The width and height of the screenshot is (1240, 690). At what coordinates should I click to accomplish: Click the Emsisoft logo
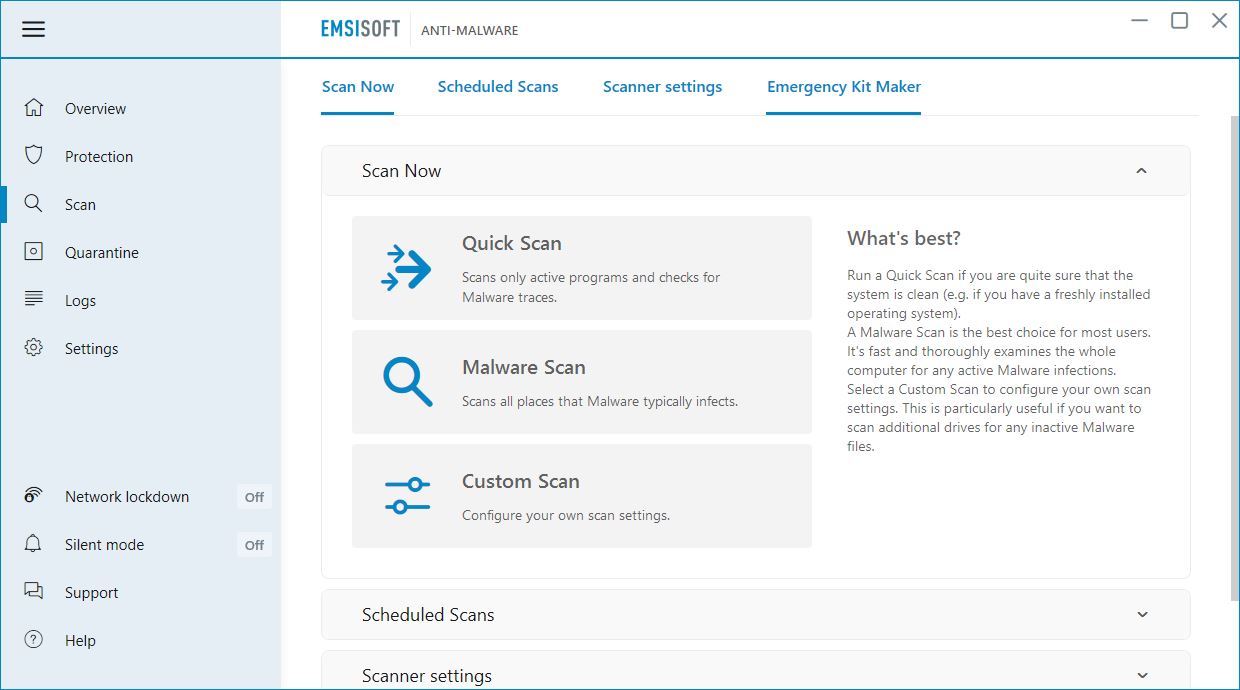(x=360, y=29)
